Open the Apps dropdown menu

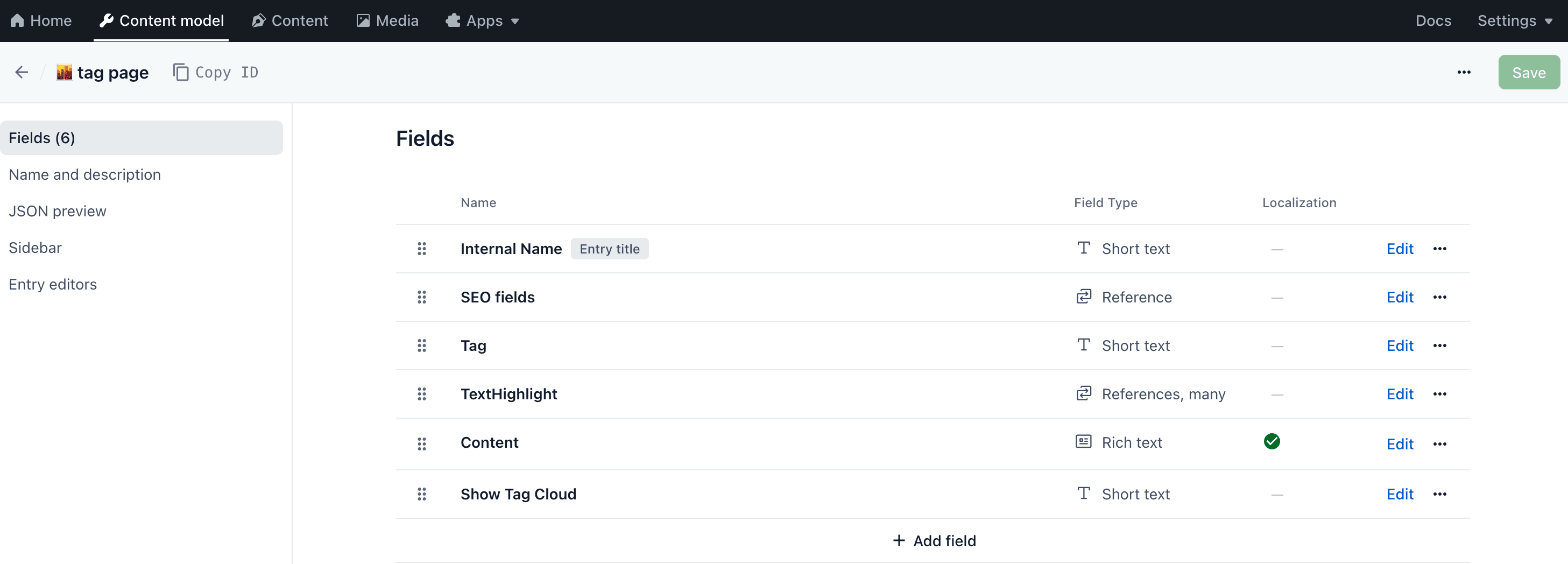point(483,20)
